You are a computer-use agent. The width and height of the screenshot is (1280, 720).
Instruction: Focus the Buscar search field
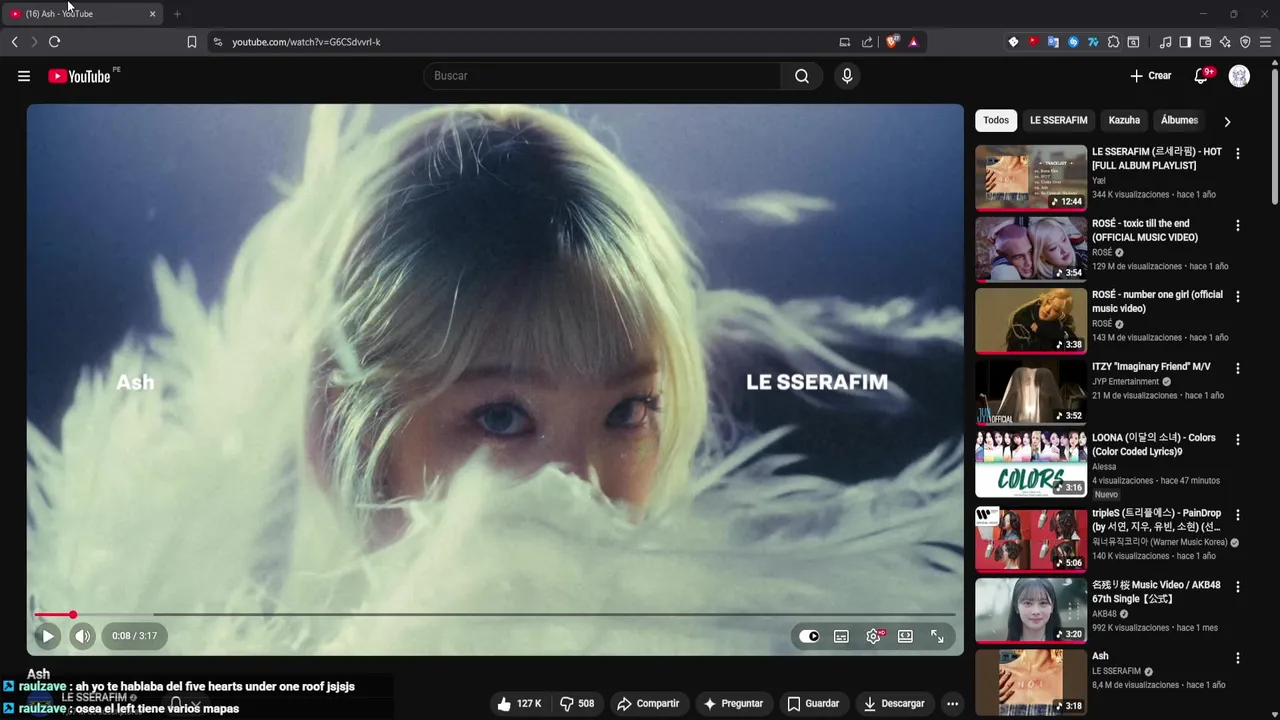pyautogui.click(x=603, y=76)
